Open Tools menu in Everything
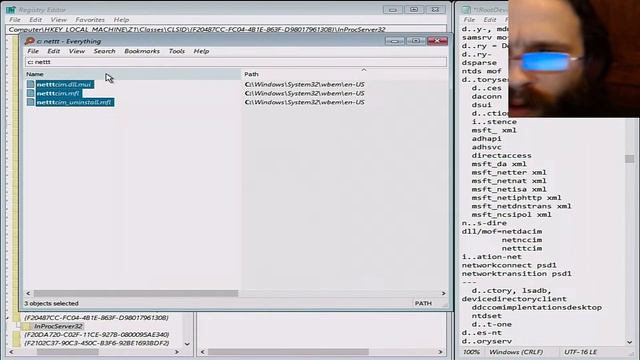 [x=176, y=51]
